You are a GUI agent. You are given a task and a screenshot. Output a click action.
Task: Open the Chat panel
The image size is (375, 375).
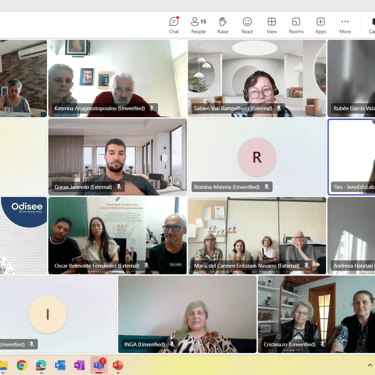174,25
